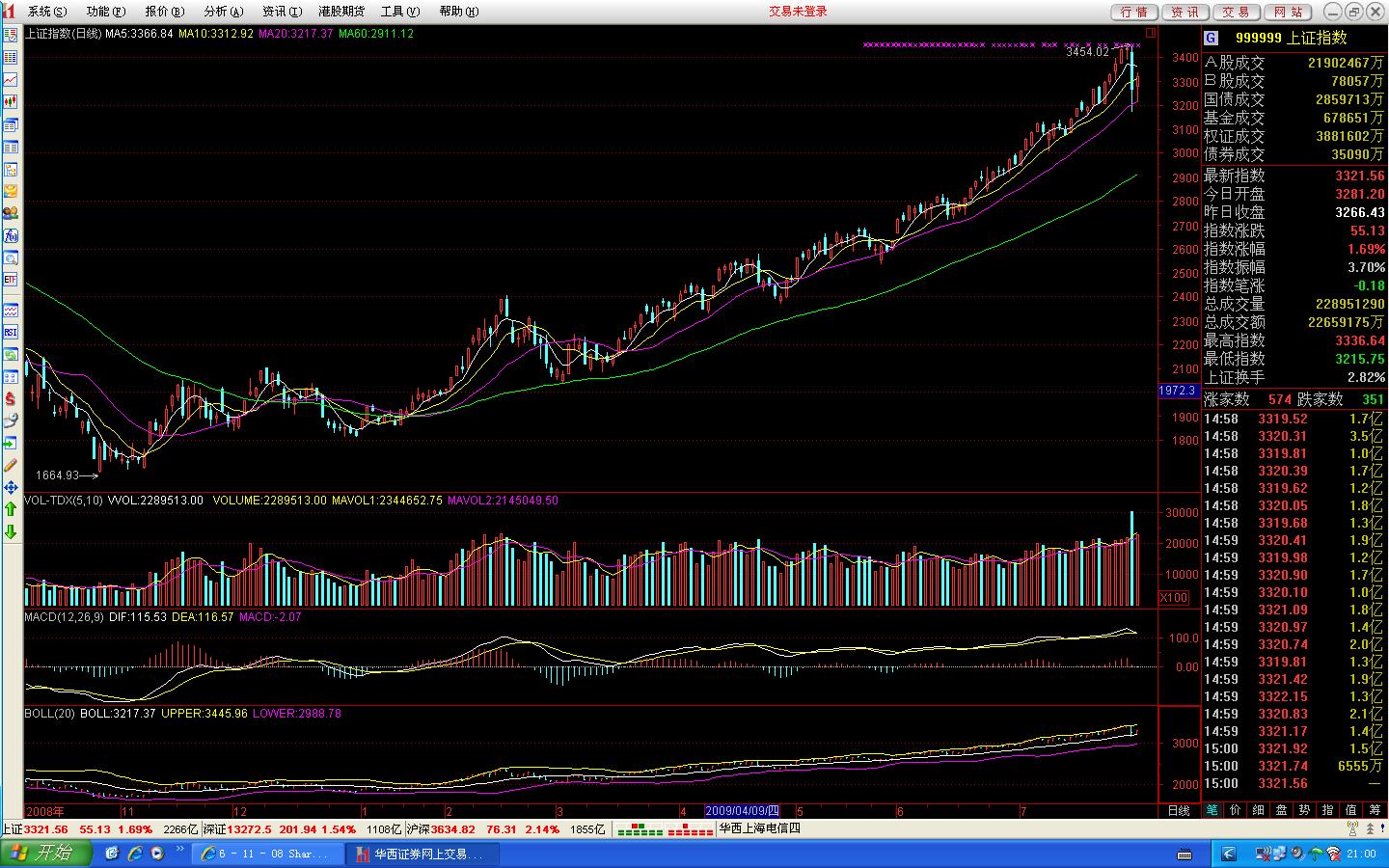Click the red dollar sign icon
Screen dimensions: 1389x868
[11, 399]
